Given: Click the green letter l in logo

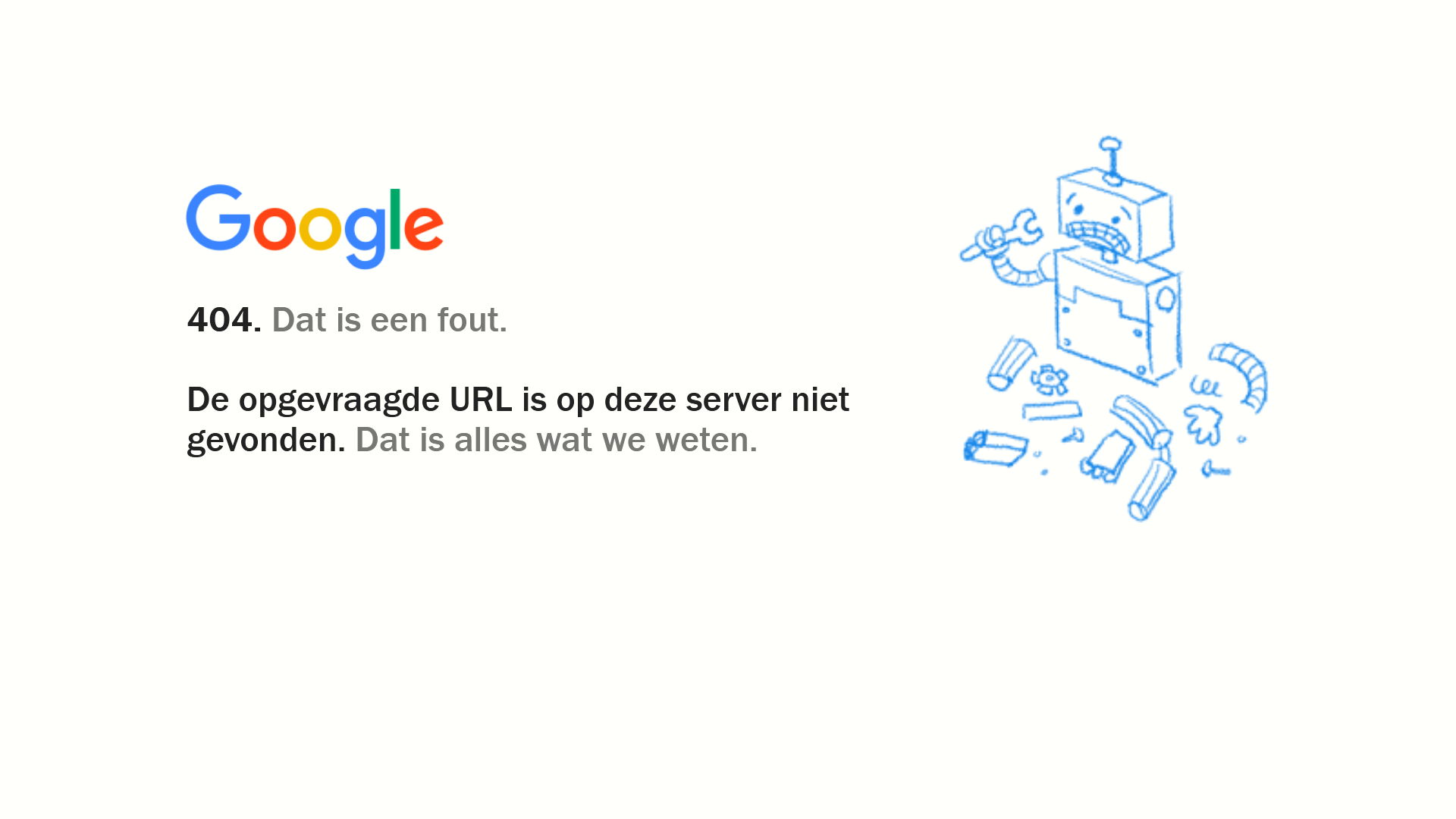Looking at the screenshot, I should pyautogui.click(x=394, y=218).
